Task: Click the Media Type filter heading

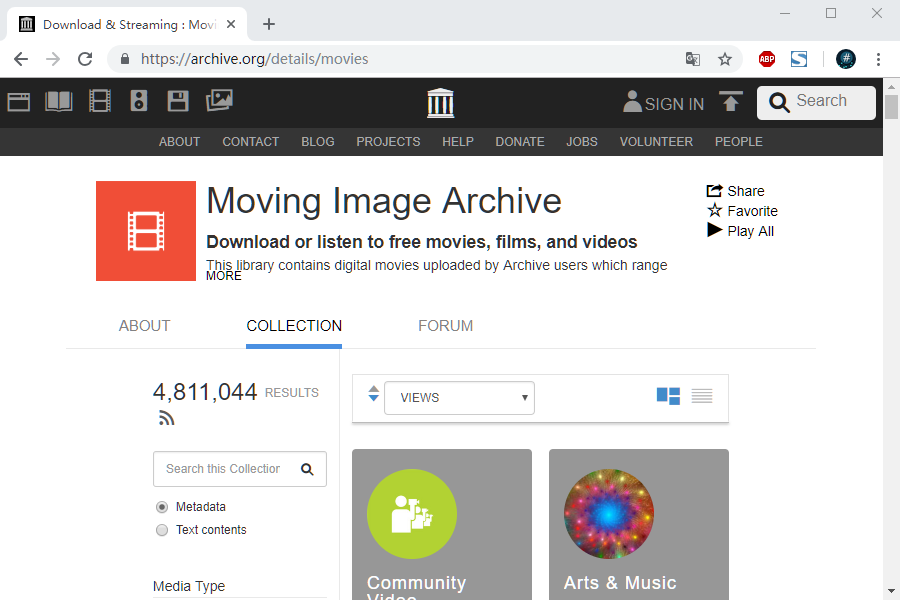Action: pyautogui.click(x=189, y=586)
